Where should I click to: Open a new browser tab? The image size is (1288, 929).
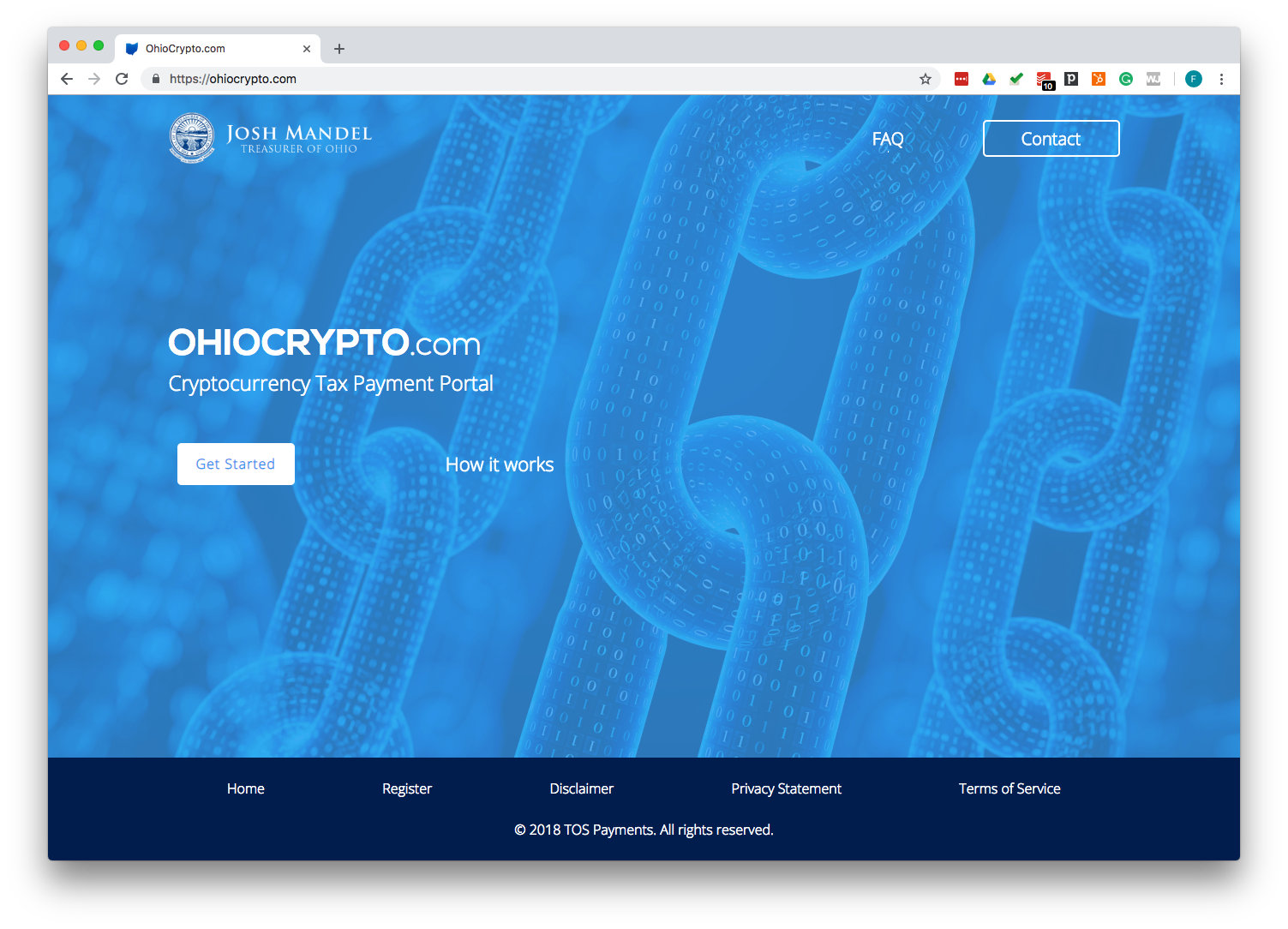pyautogui.click(x=339, y=49)
